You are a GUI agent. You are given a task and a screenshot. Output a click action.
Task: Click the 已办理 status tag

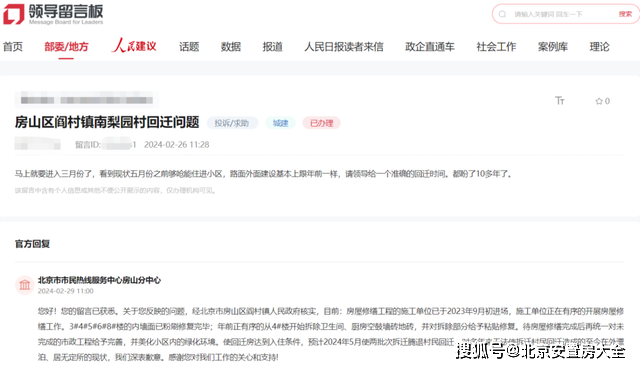(x=322, y=123)
